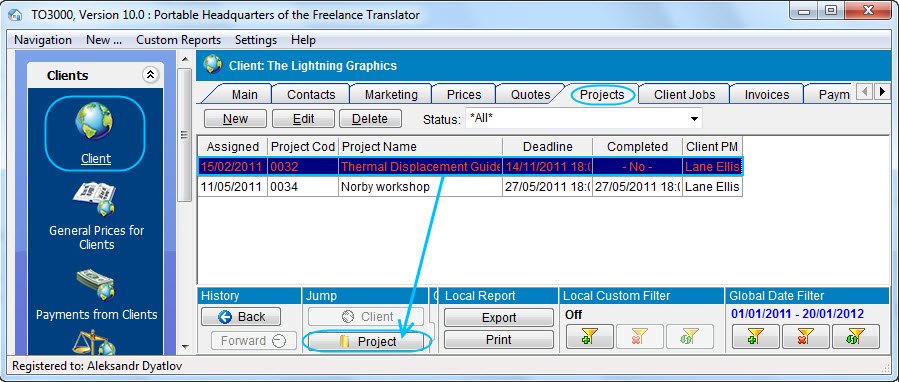Remove the Local Custom Filter funnel
This screenshot has width=899, height=382.
640,337
